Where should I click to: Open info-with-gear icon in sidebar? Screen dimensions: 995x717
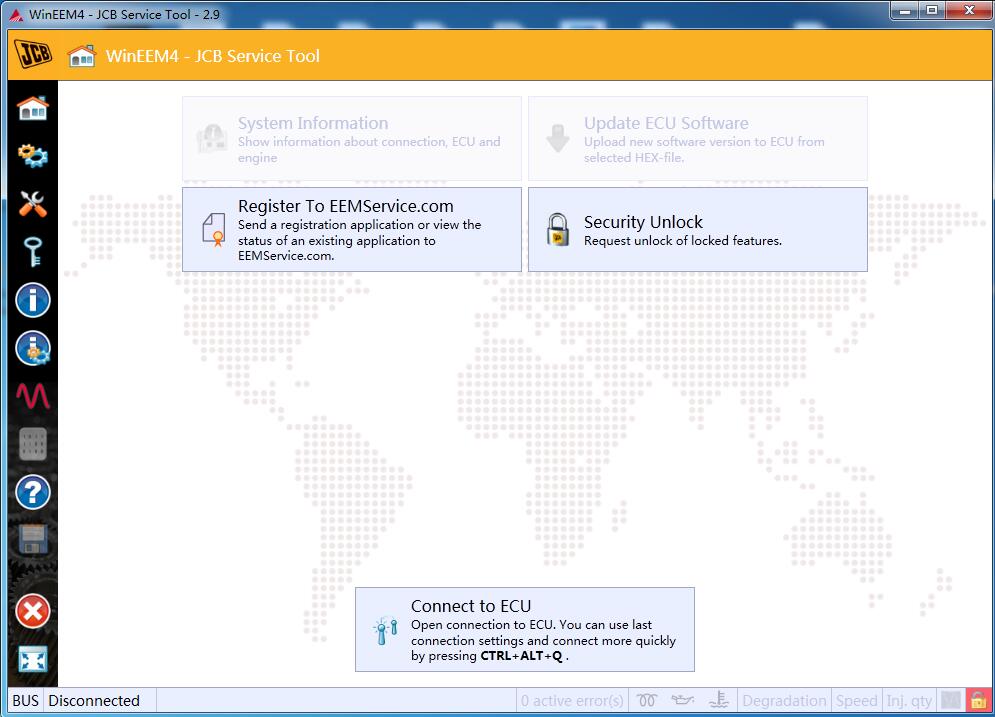[33, 348]
